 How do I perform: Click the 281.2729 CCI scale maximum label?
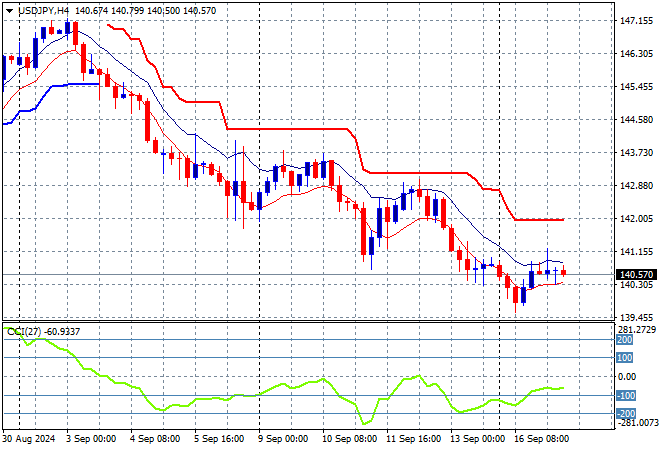click(637, 329)
